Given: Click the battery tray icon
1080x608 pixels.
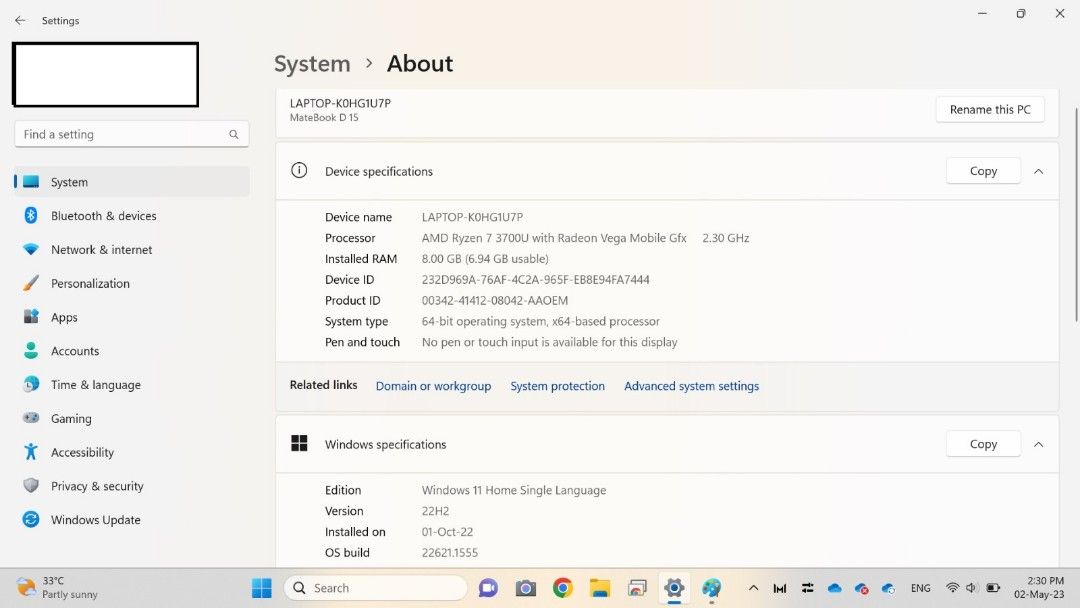Looking at the screenshot, I should pyautogui.click(x=993, y=587).
